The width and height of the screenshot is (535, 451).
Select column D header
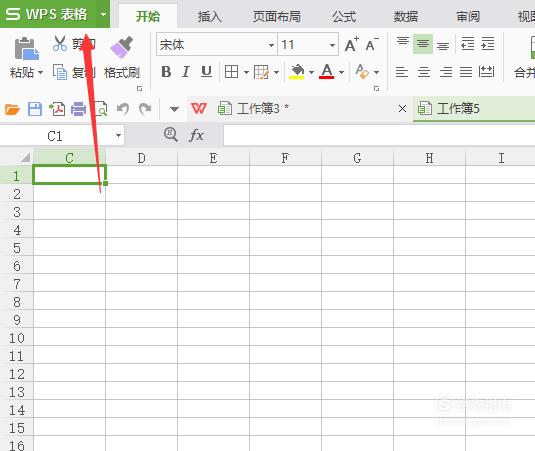[x=142, y=158]
